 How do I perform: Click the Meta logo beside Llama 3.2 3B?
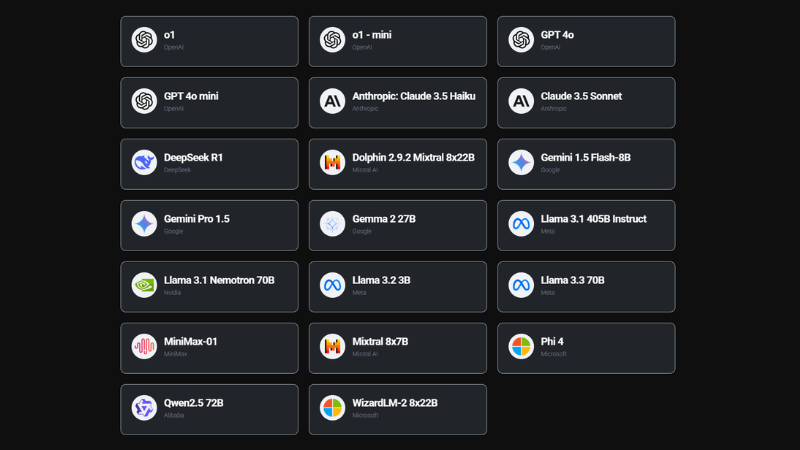click(332, 285)
